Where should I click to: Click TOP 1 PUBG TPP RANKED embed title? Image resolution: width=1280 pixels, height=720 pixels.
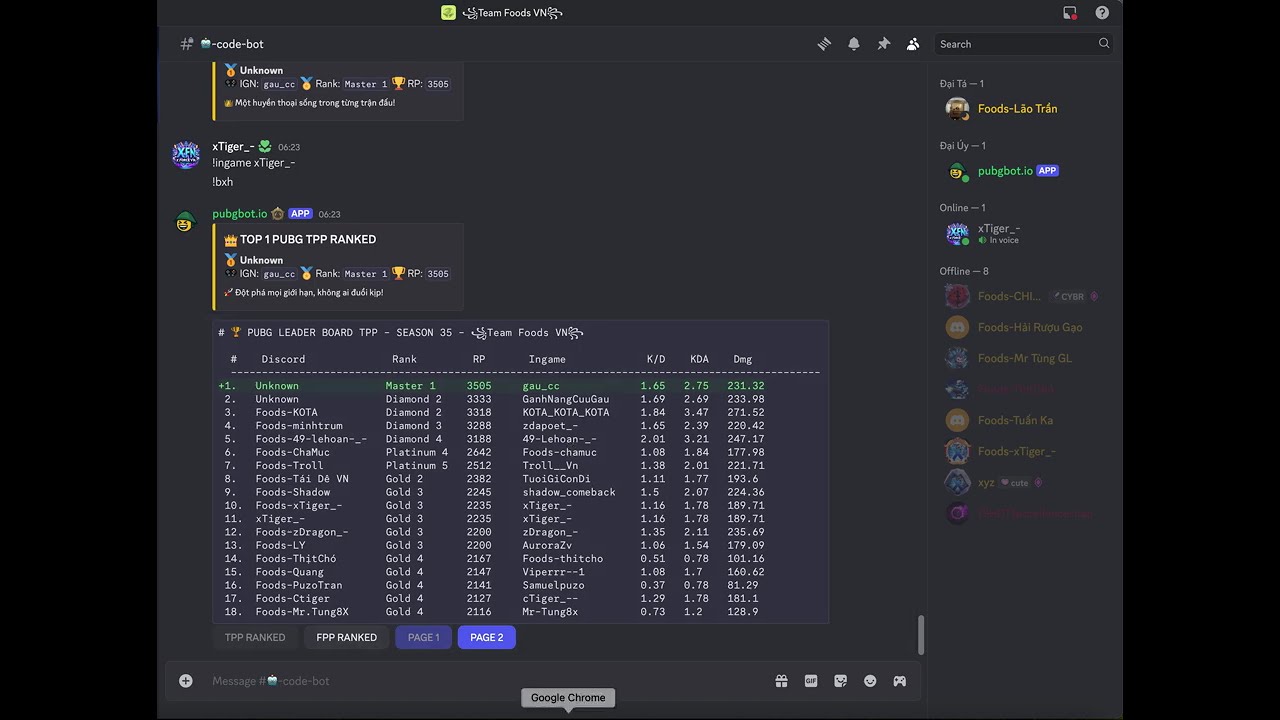[308, 239]
